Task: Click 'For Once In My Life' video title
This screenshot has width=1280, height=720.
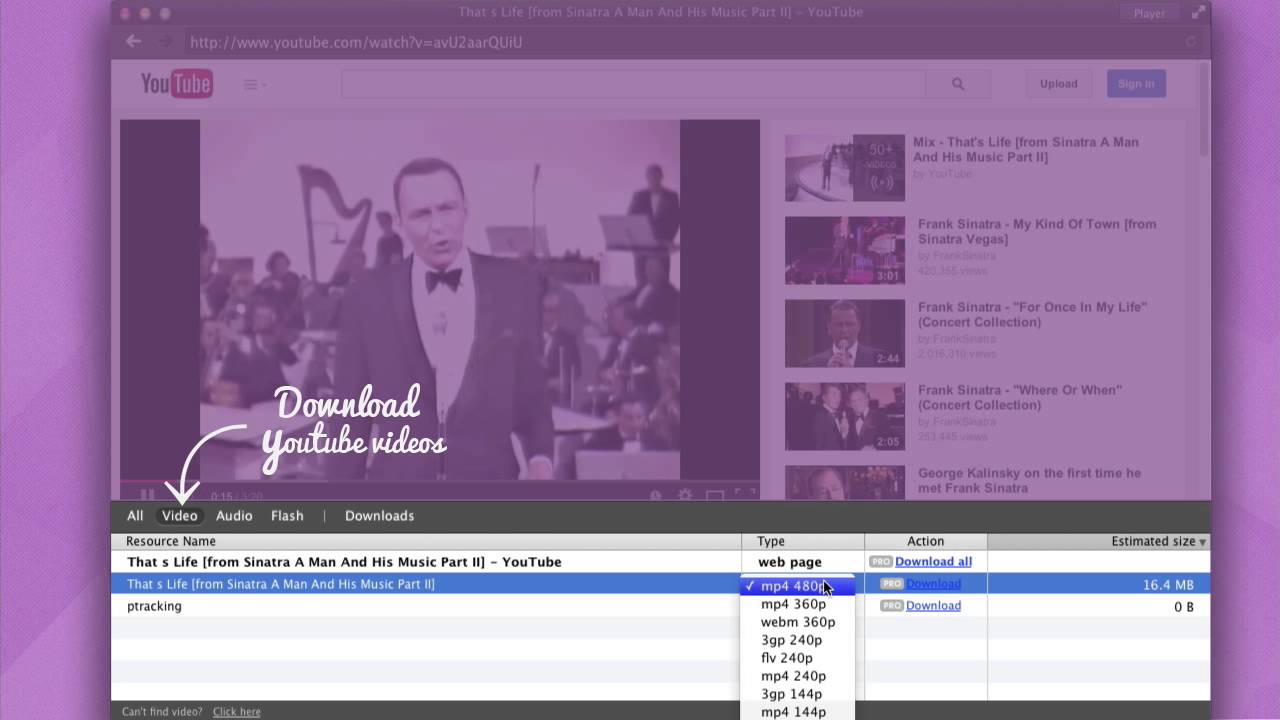Action: point(1032,315)
